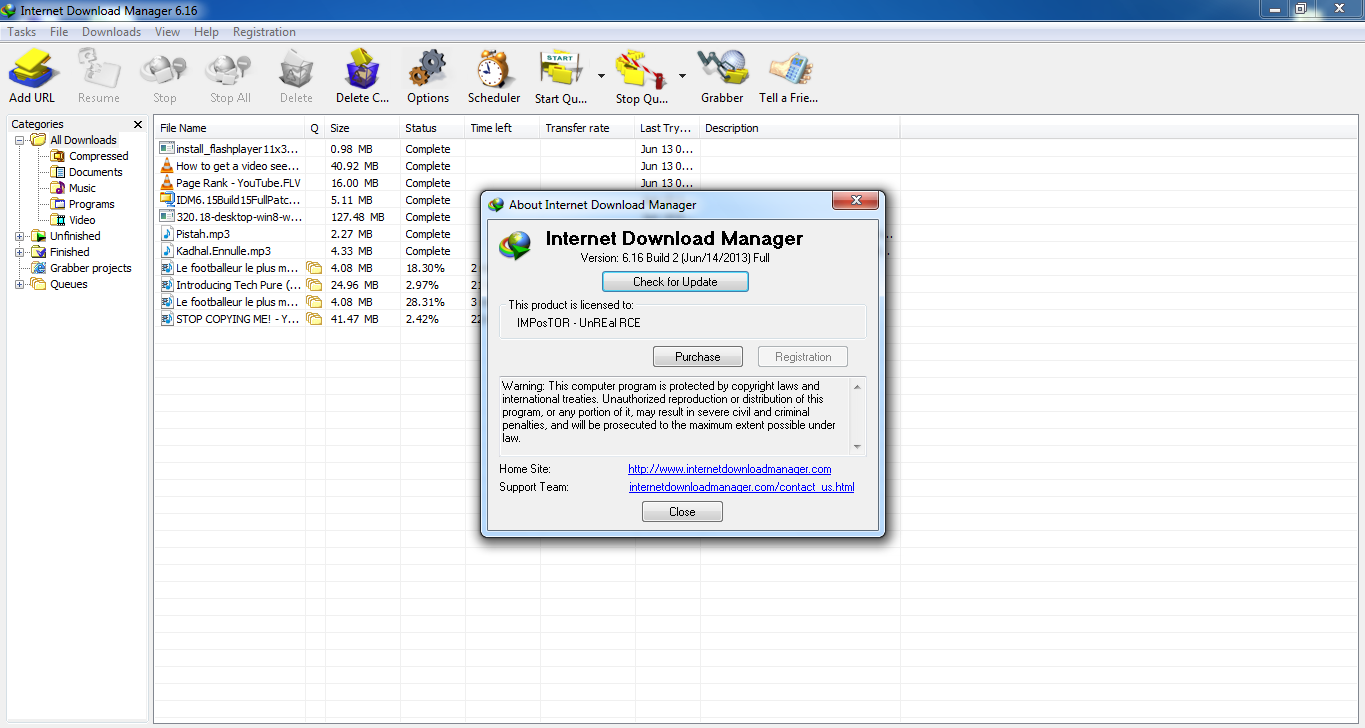
Task: Open the contact_us.html support link
Action: click(742, 487)
